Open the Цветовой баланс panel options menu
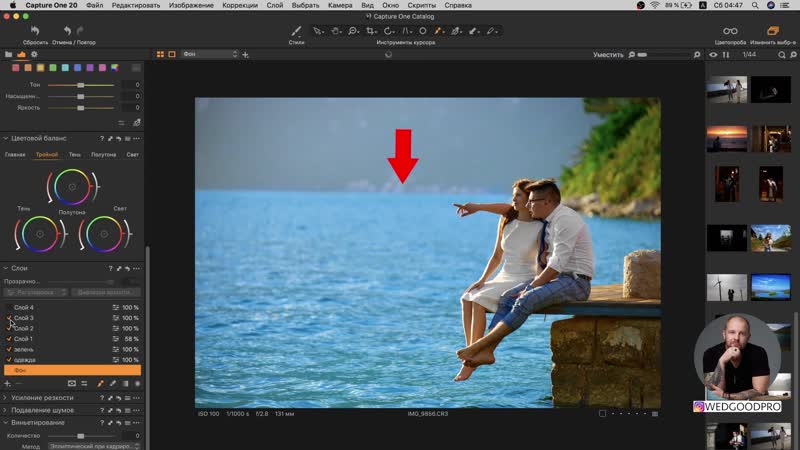This screenshot has height=450, width=800. click(x=136, y=138)
